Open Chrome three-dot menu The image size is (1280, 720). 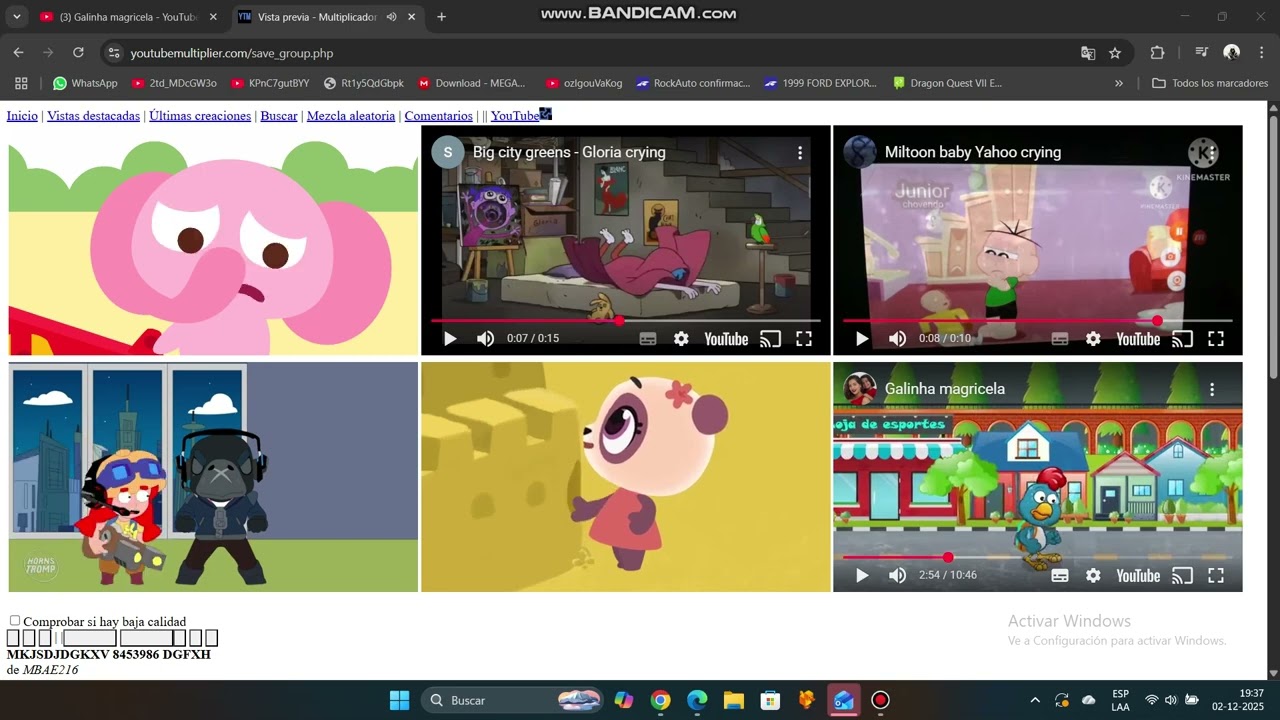coord(1261,53)
